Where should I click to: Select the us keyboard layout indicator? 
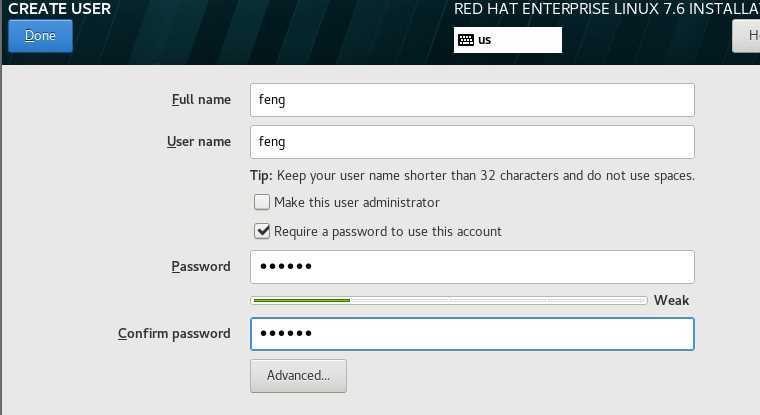pyautogui.click(x=507, y=40)
